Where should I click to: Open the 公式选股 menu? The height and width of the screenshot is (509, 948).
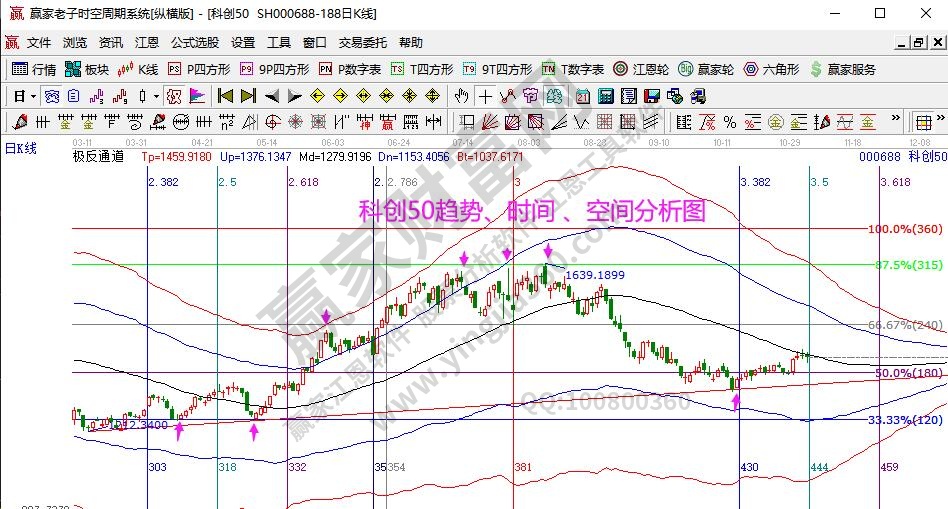pyautogui.click(x=195, y=43)
